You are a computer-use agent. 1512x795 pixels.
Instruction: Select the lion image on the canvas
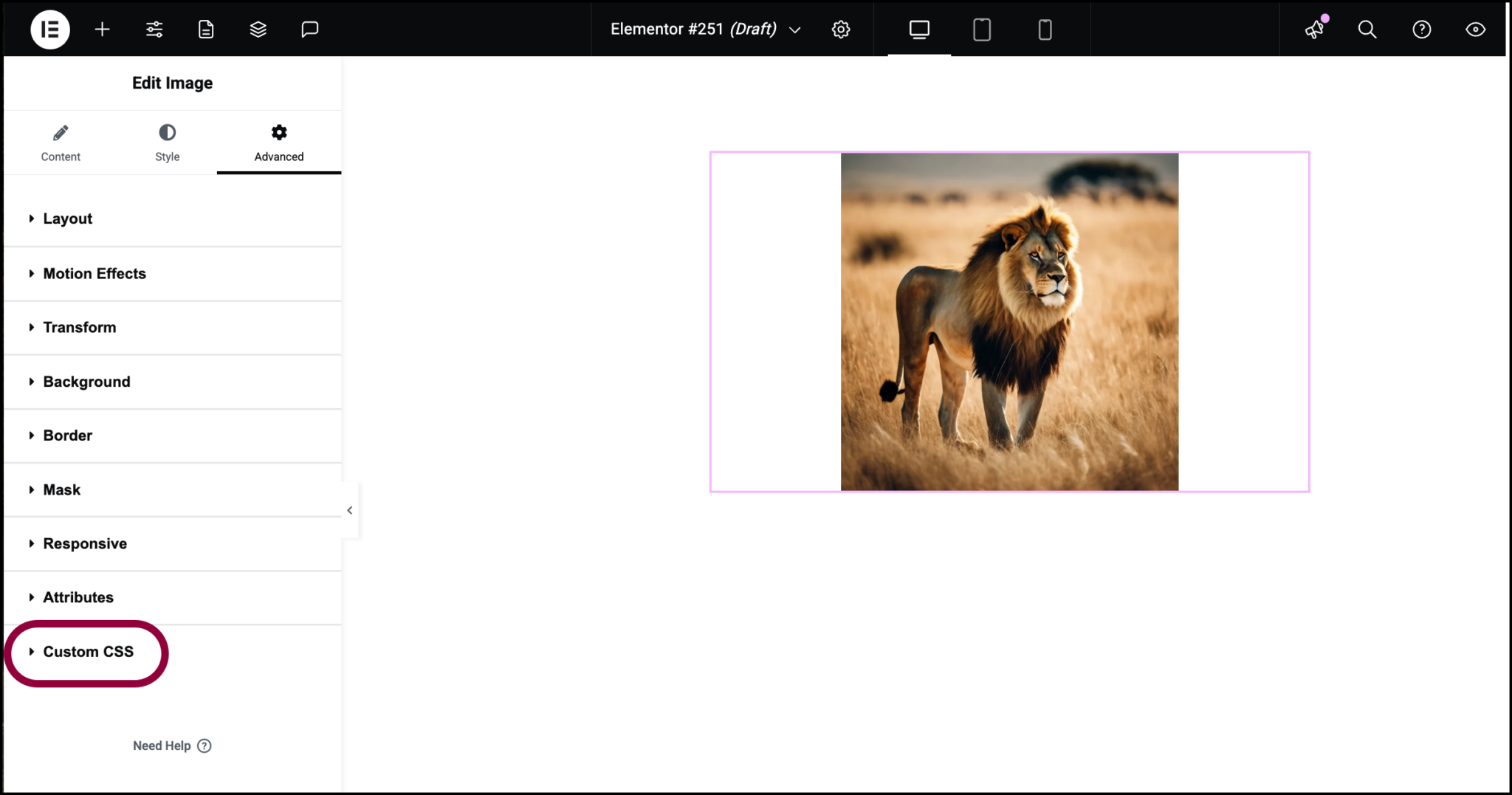(1009, 320)
